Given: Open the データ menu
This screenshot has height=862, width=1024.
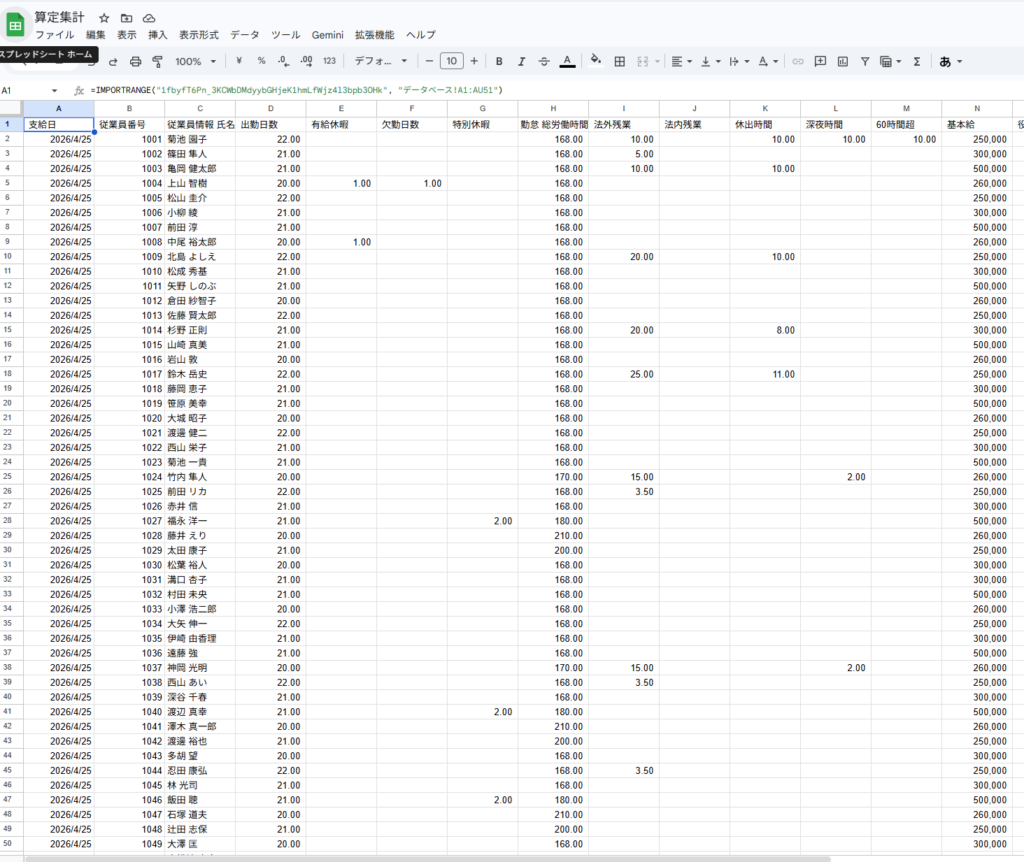Looking at the screenshot, I should [x=244, y=34].
